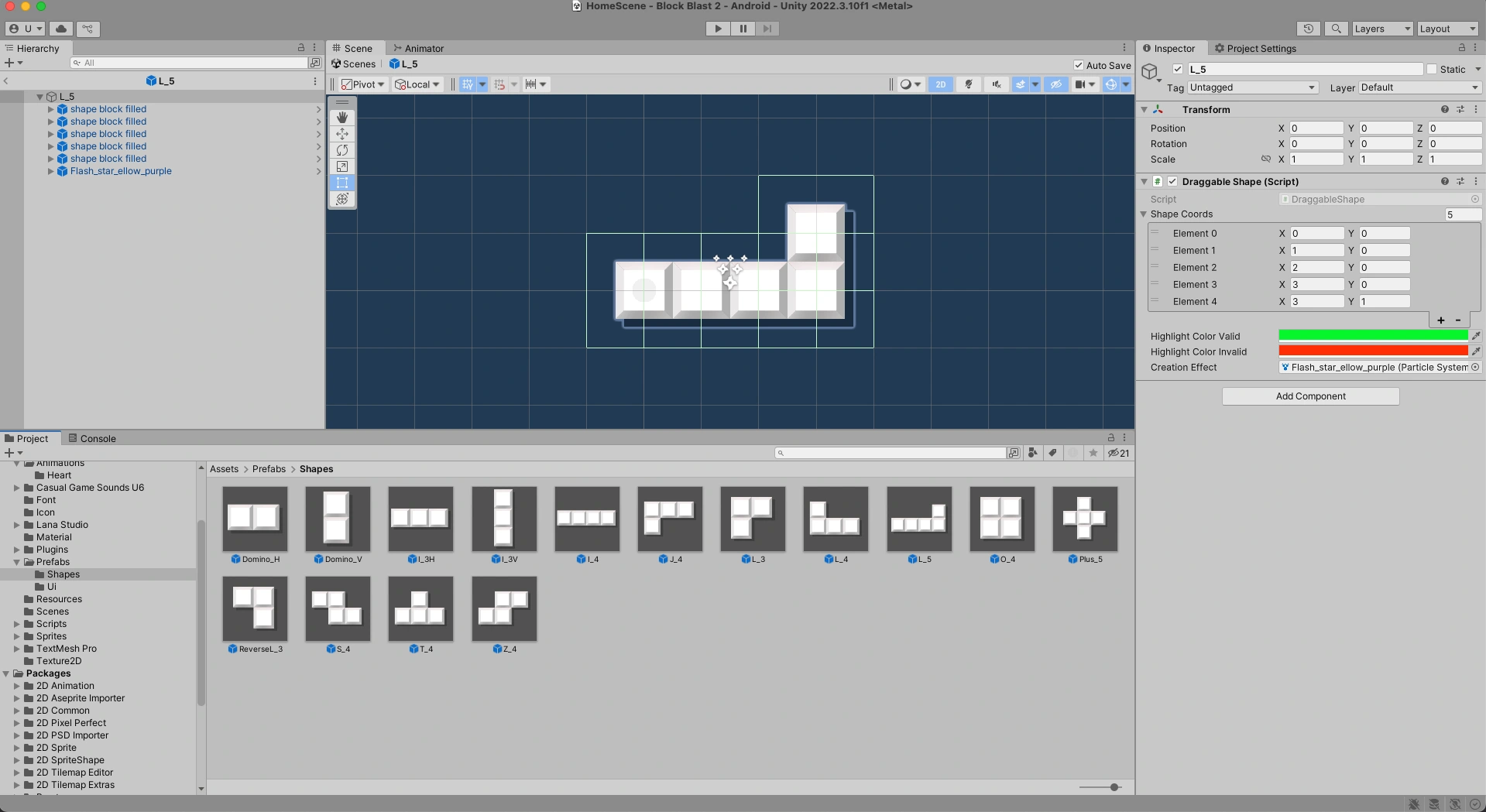Open the Layers dropdown
Screen dimensions: 1486x812
(x=1383, y=29)
